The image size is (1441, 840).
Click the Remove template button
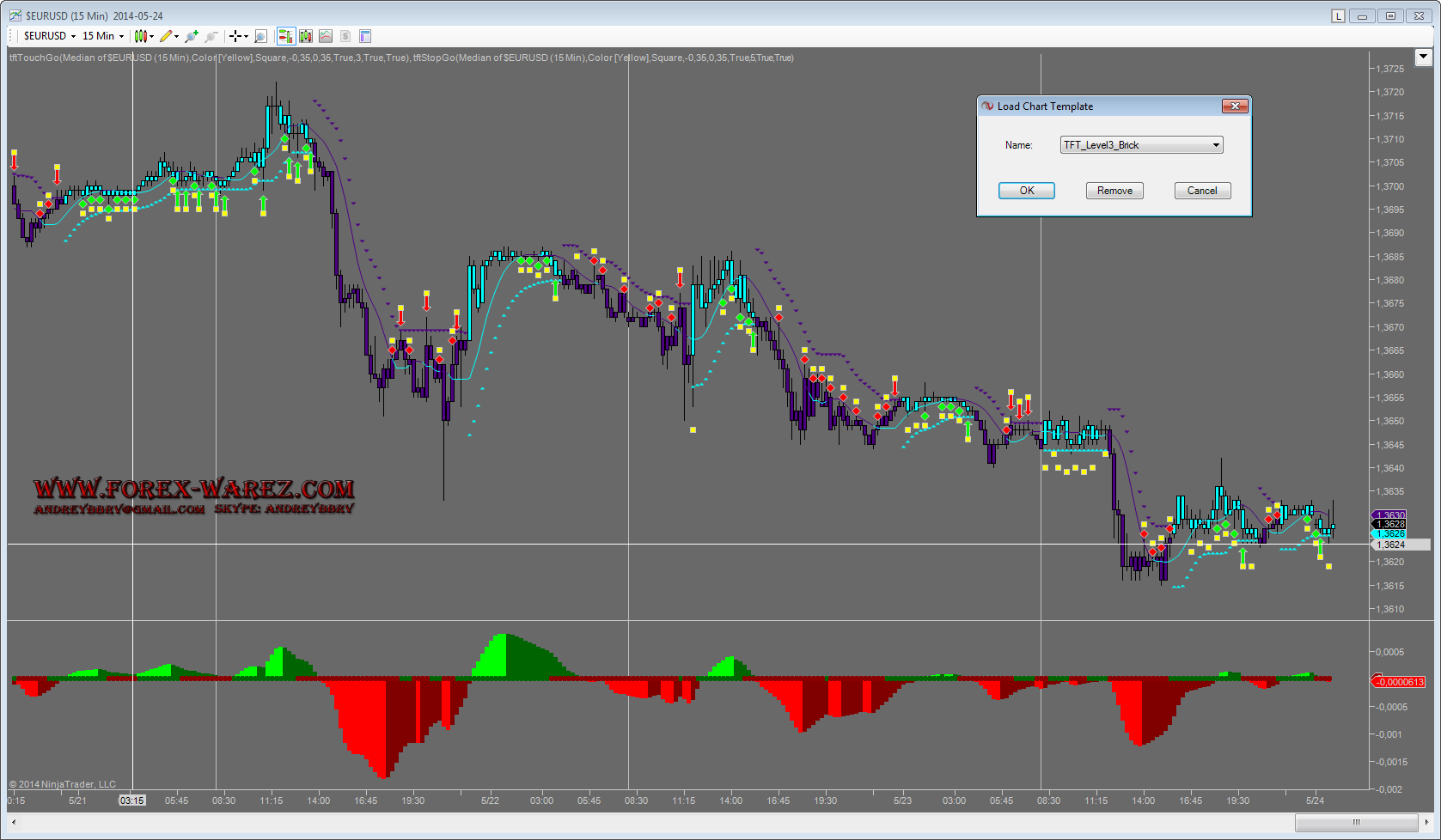1114,191
